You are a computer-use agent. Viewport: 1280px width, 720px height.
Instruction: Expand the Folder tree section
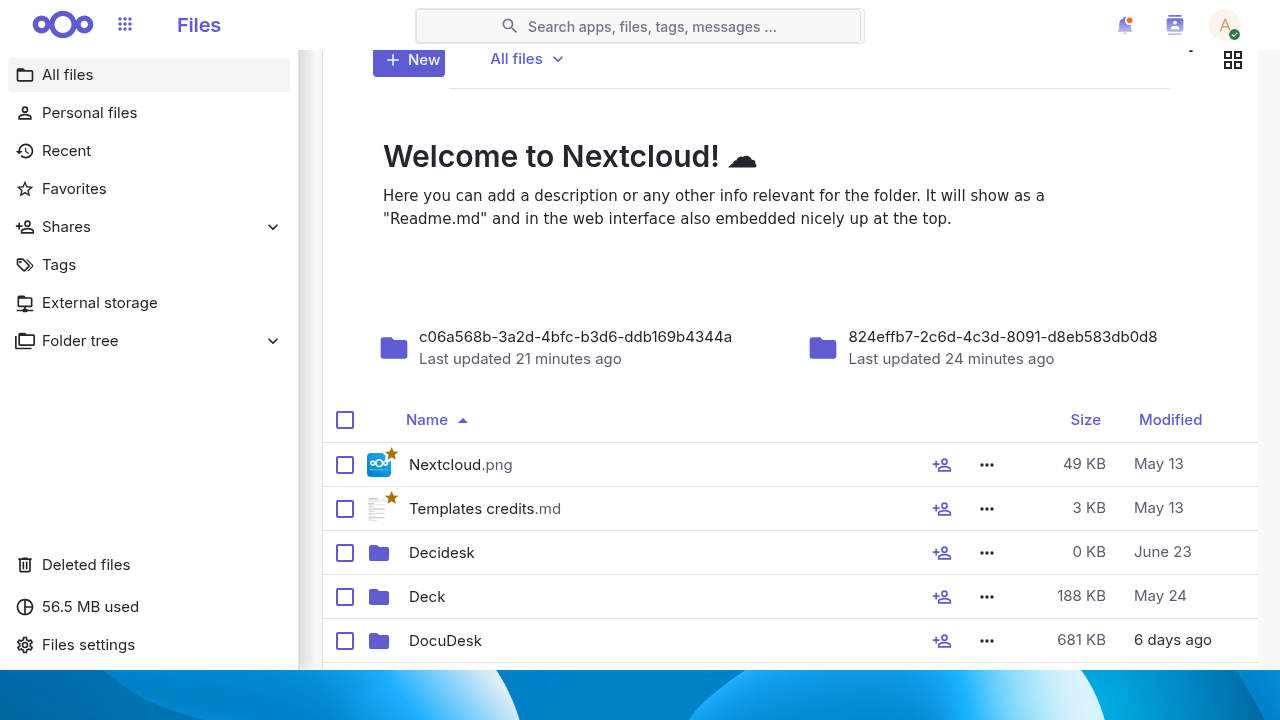click(x=273, y=341)
